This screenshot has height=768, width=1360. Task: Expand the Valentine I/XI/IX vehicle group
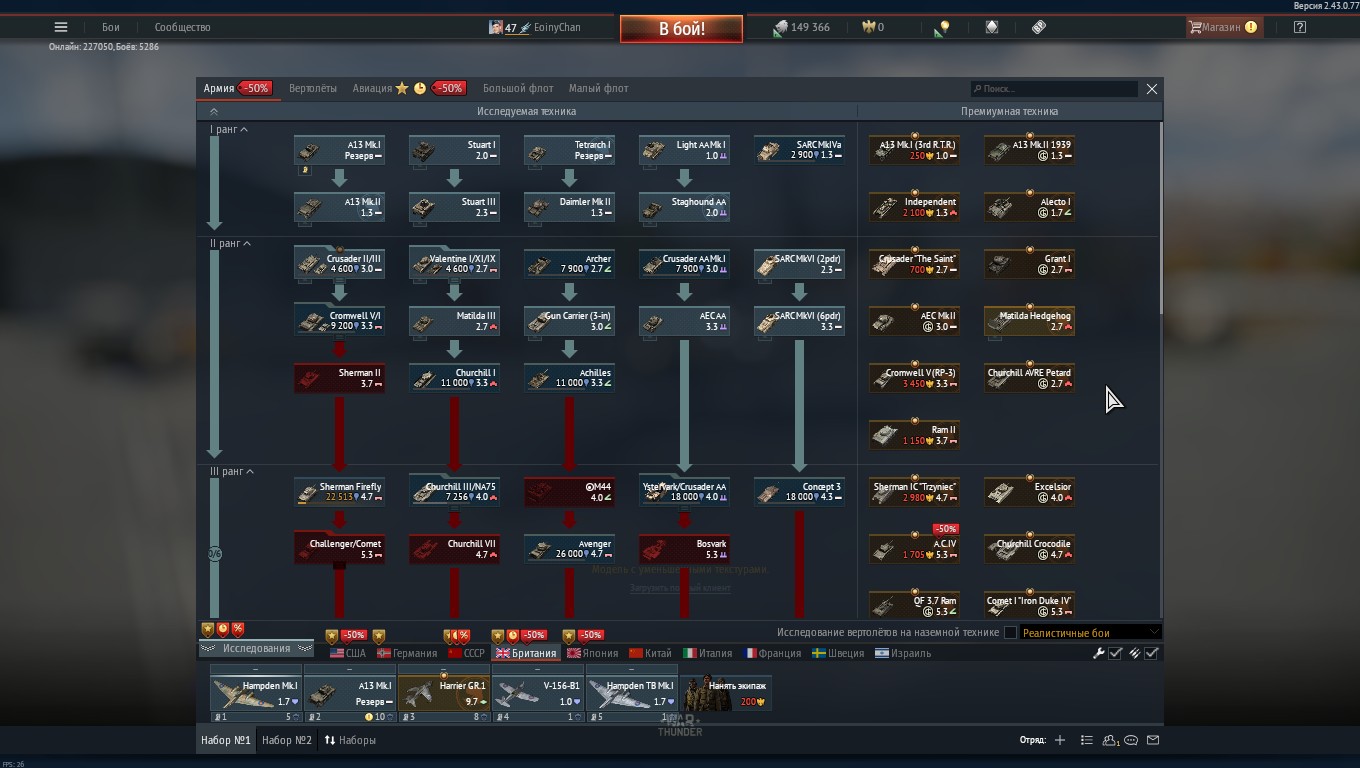454,263
